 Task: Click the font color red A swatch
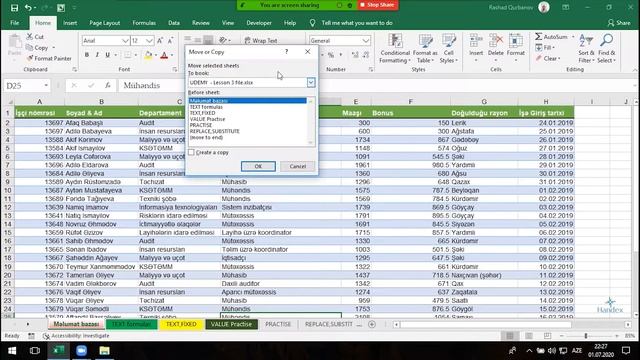coord(164,55)
